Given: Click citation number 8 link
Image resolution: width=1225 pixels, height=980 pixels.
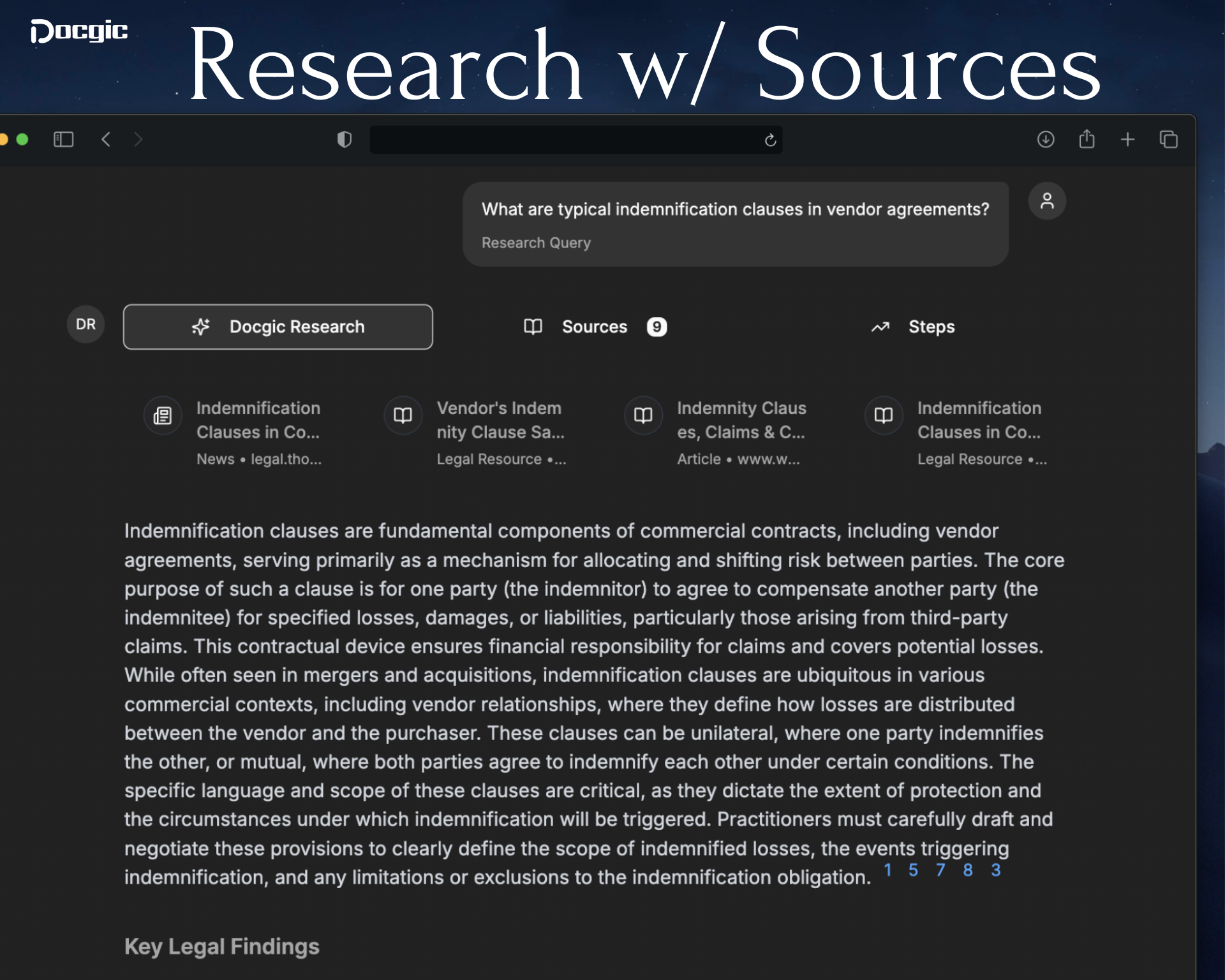Looking at the screenshot, I should tap(968, 870).
